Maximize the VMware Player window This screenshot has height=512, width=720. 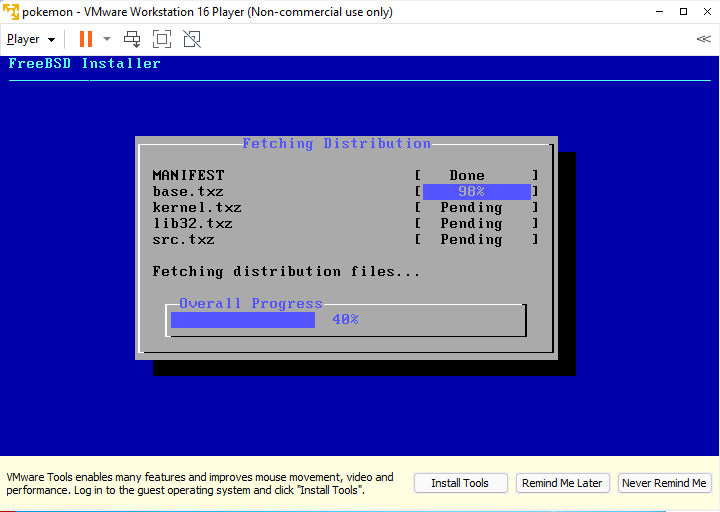[x=683, y=11]
